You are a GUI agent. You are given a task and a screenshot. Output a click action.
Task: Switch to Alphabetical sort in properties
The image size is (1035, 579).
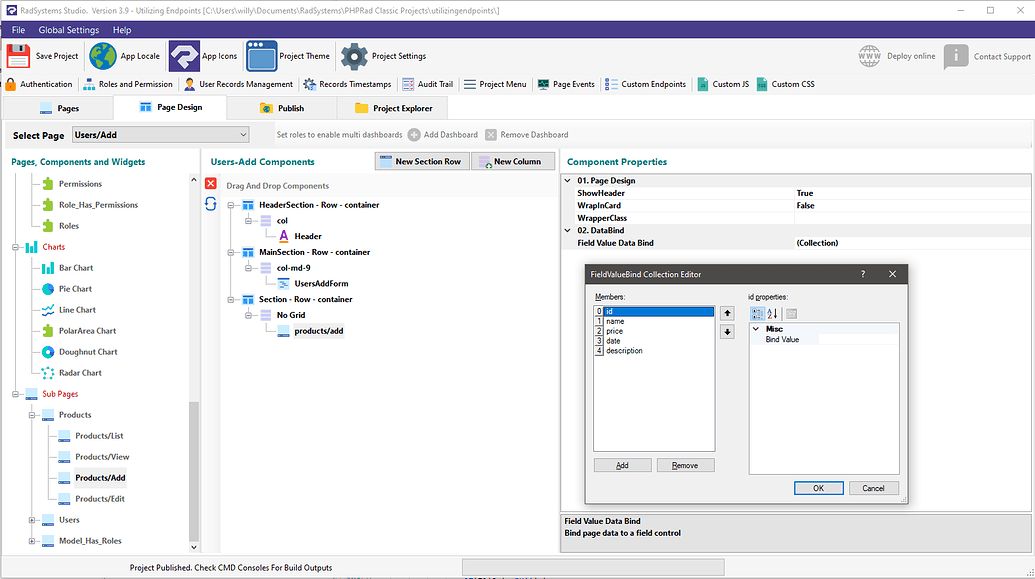[772, 313]
